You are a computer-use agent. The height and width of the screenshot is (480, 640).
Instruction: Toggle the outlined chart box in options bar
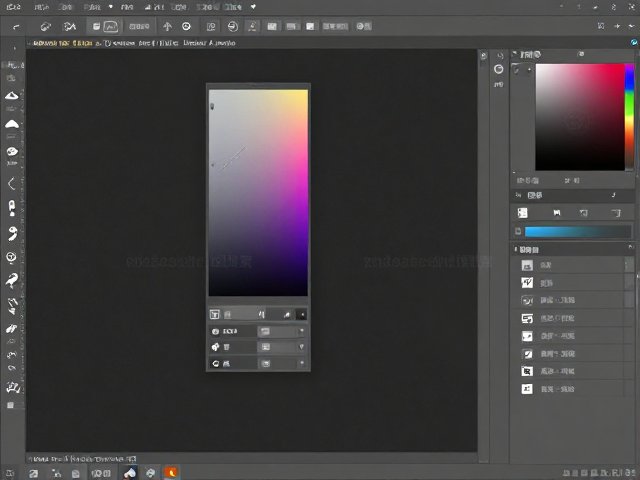click(111, 27)
